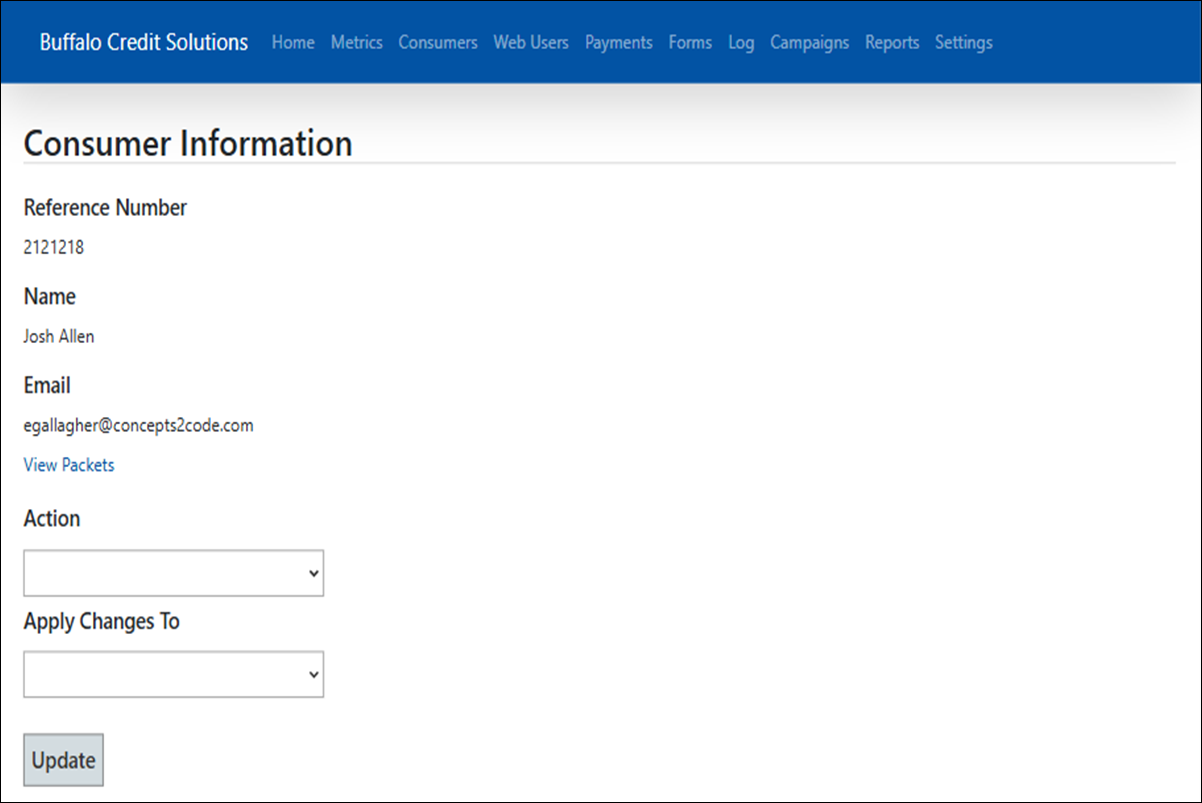
Task: Navigate to Web Users
Action: click(x=531, y=43)
